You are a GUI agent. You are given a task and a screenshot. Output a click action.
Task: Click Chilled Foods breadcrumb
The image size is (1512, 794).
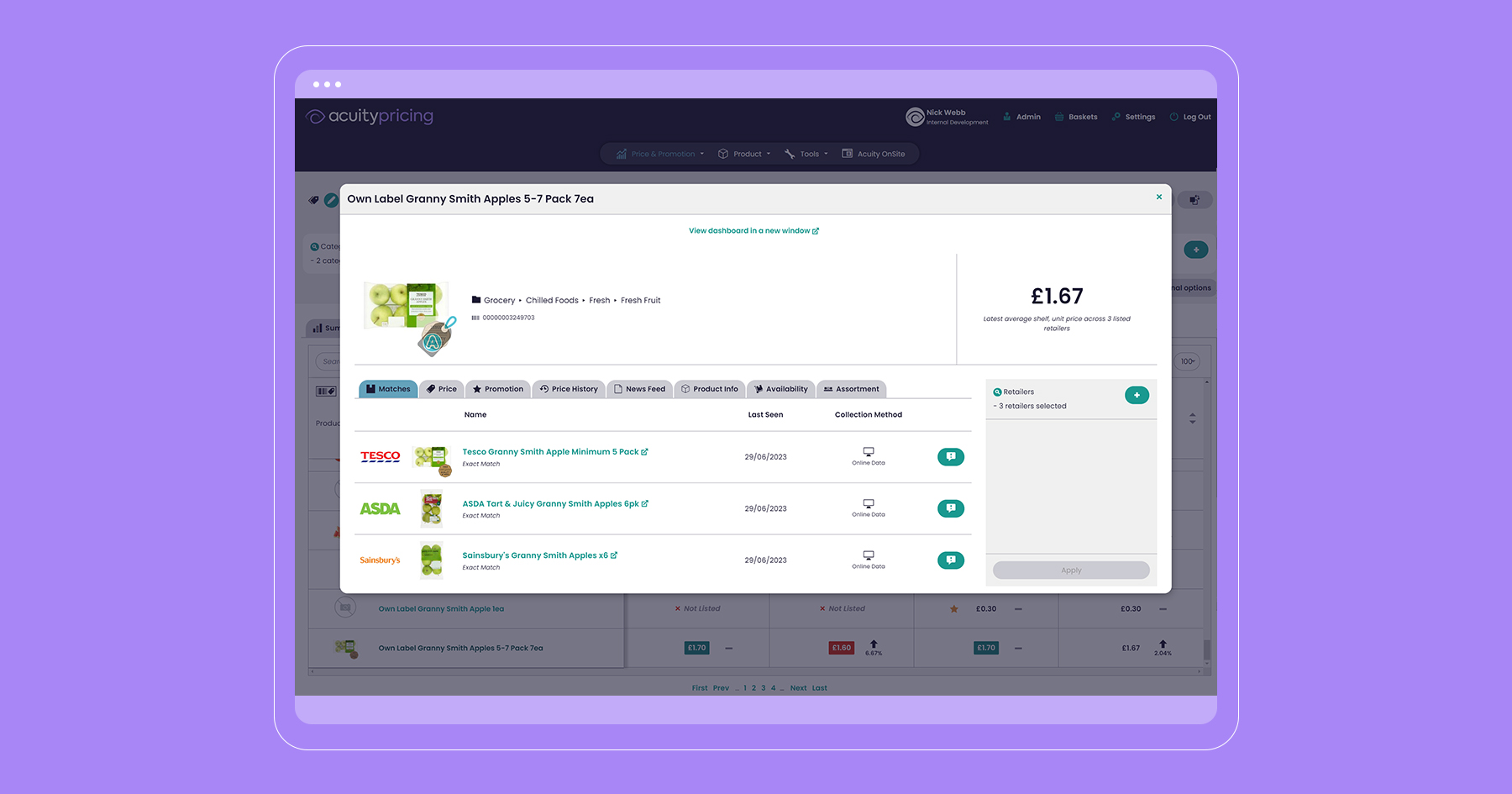pyautogui.click(x=552, y=301)
